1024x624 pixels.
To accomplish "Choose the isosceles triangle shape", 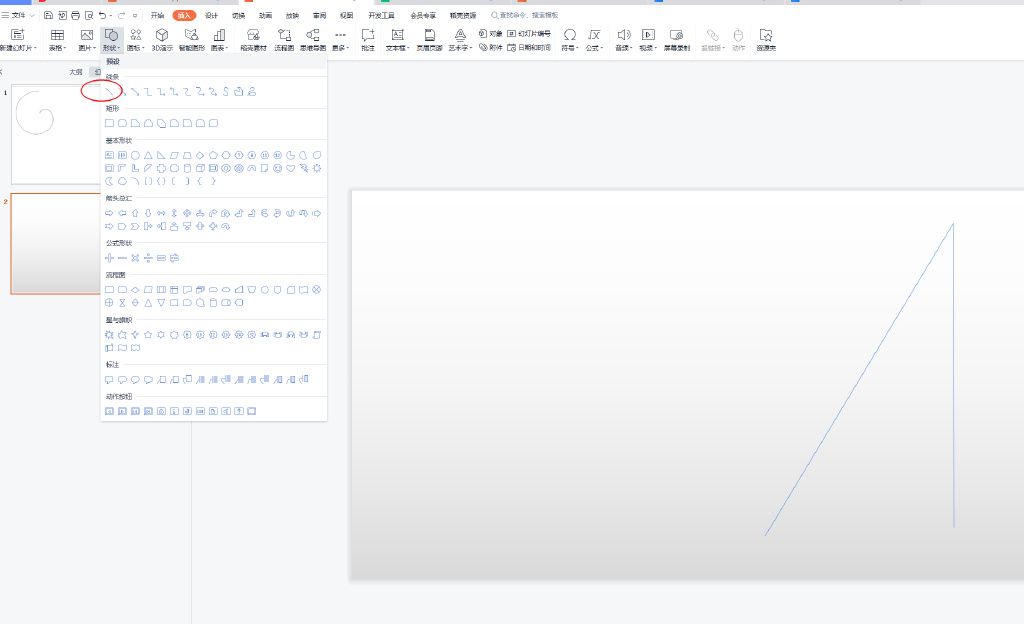I will pyautogui.click(x=148, y=155).
